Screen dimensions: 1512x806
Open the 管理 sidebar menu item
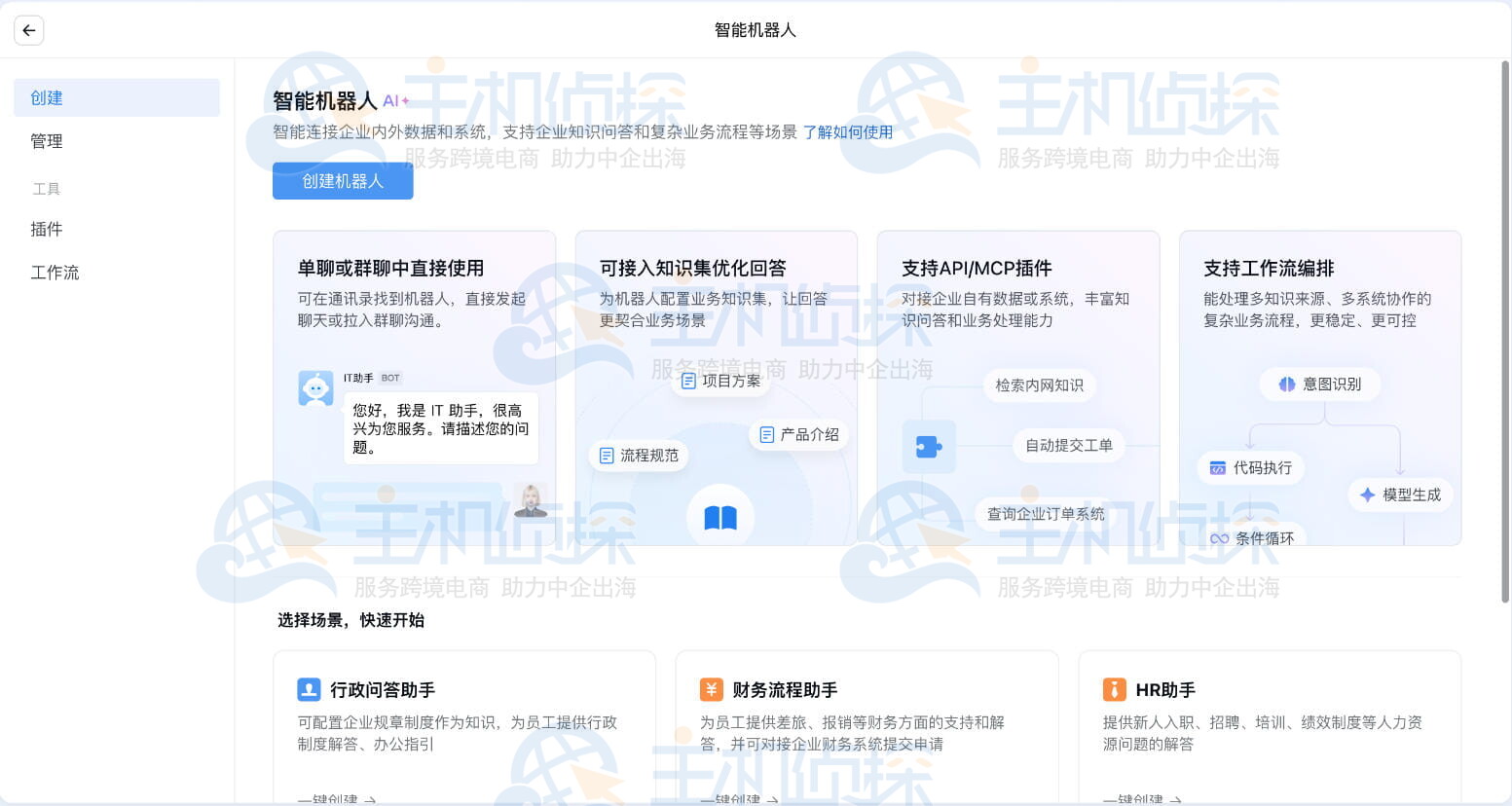(x=47, y=141)
